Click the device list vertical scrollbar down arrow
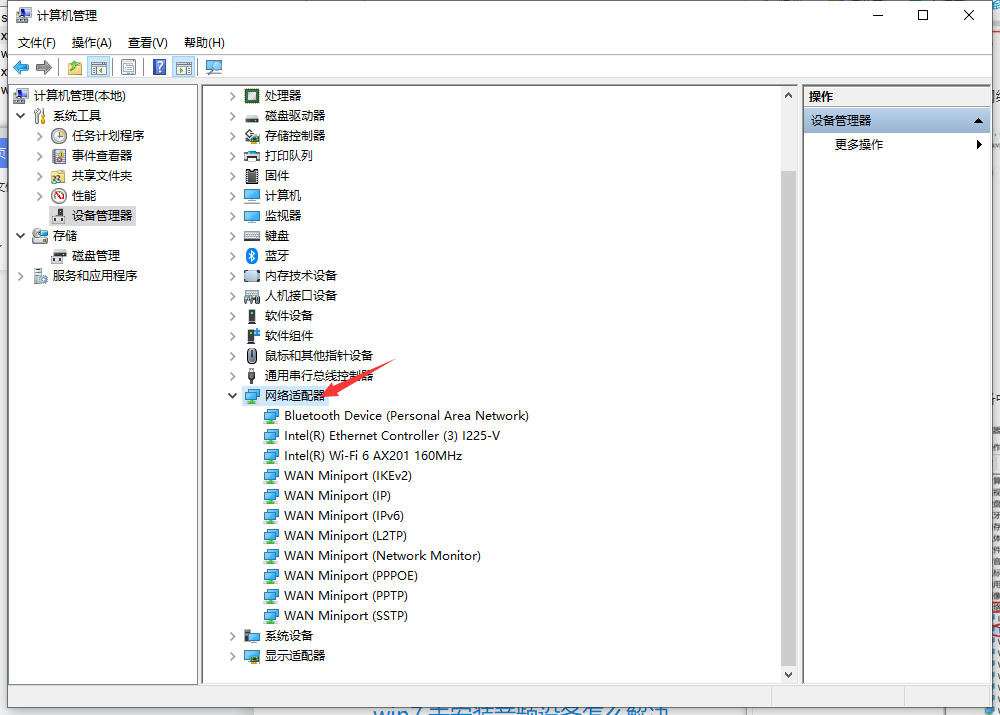The width and height of the screenshot is (1000, 715). 788,674
